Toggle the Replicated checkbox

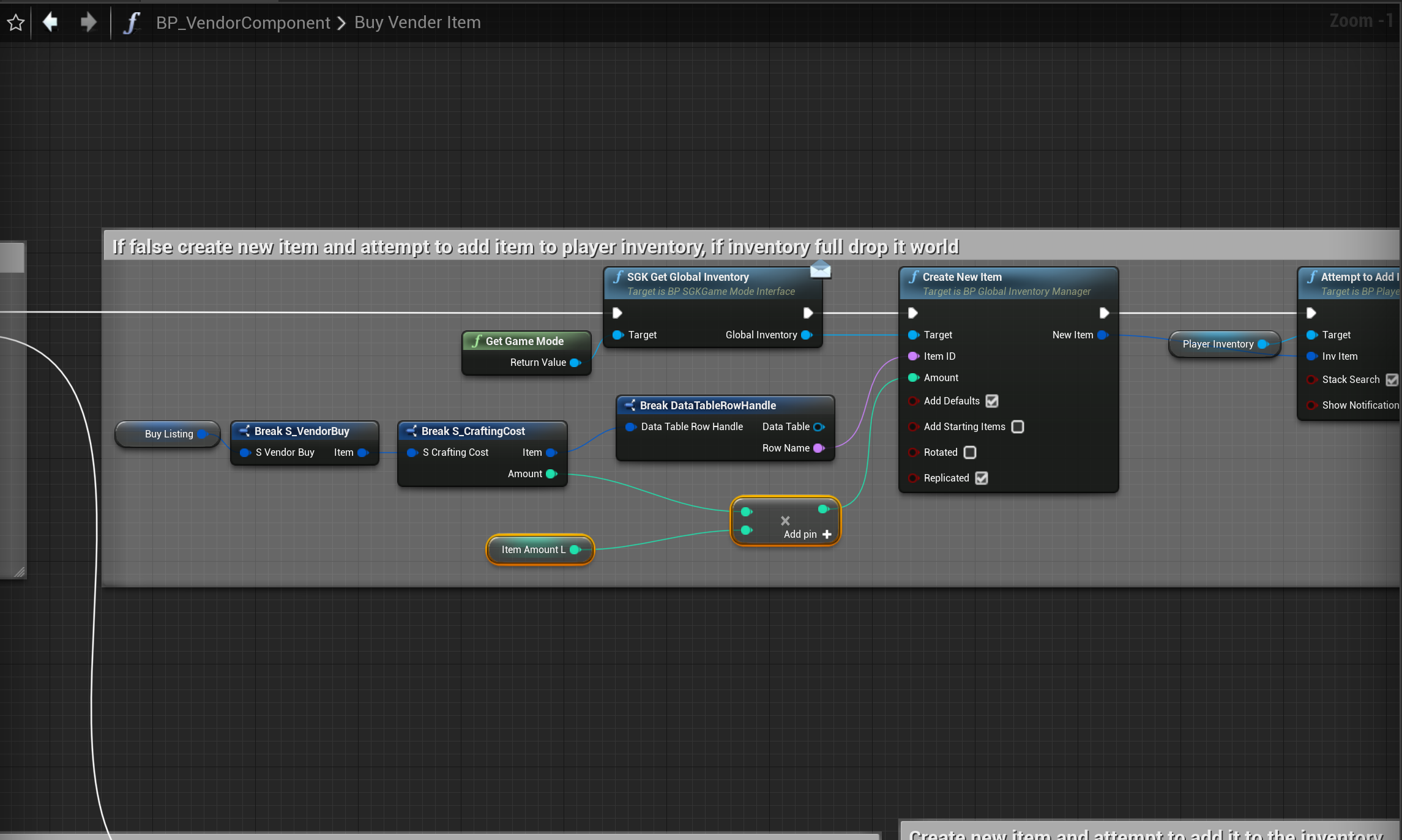pos(982,478)
